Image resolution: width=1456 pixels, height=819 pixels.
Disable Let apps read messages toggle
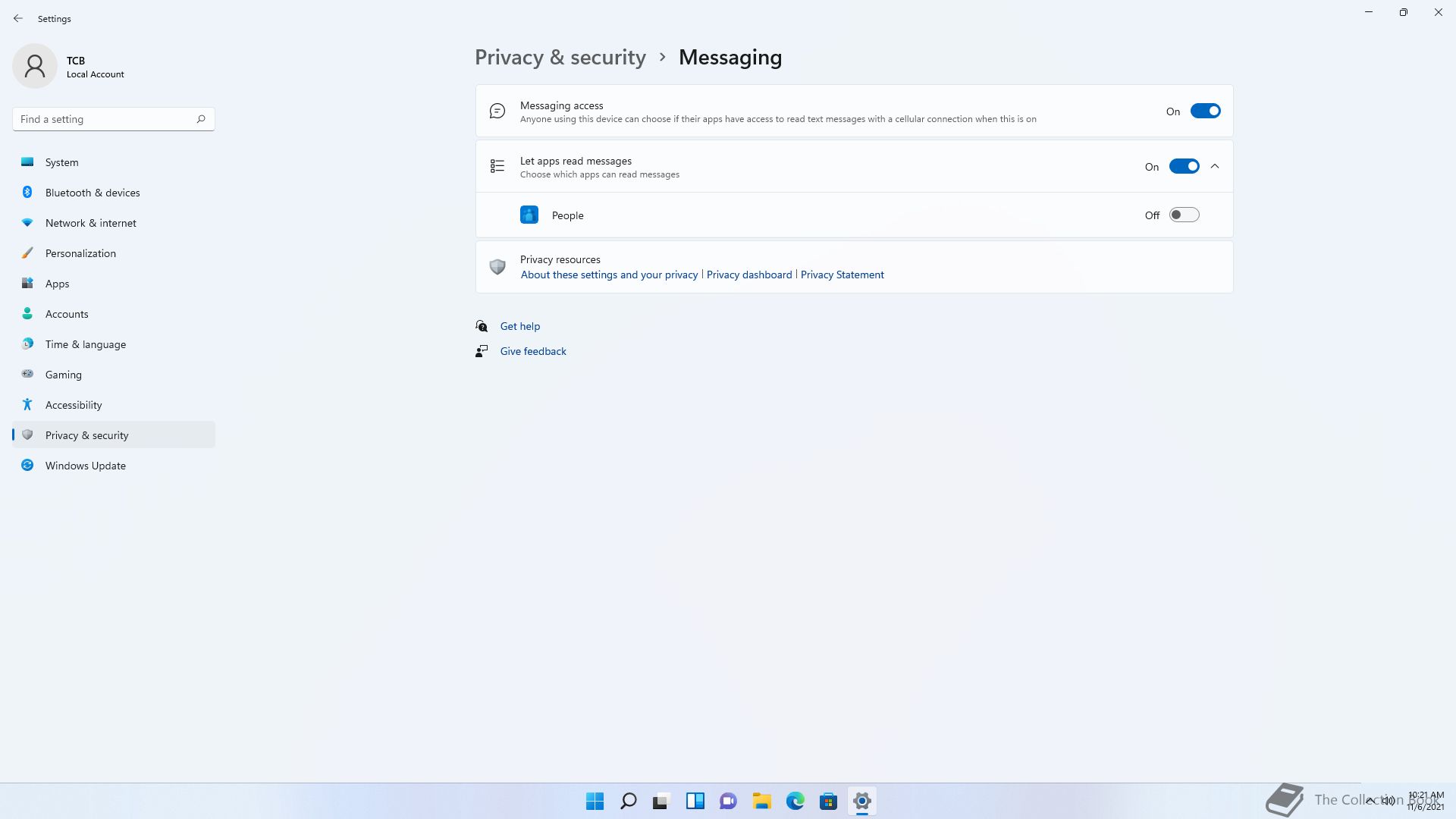point(1184,167)
